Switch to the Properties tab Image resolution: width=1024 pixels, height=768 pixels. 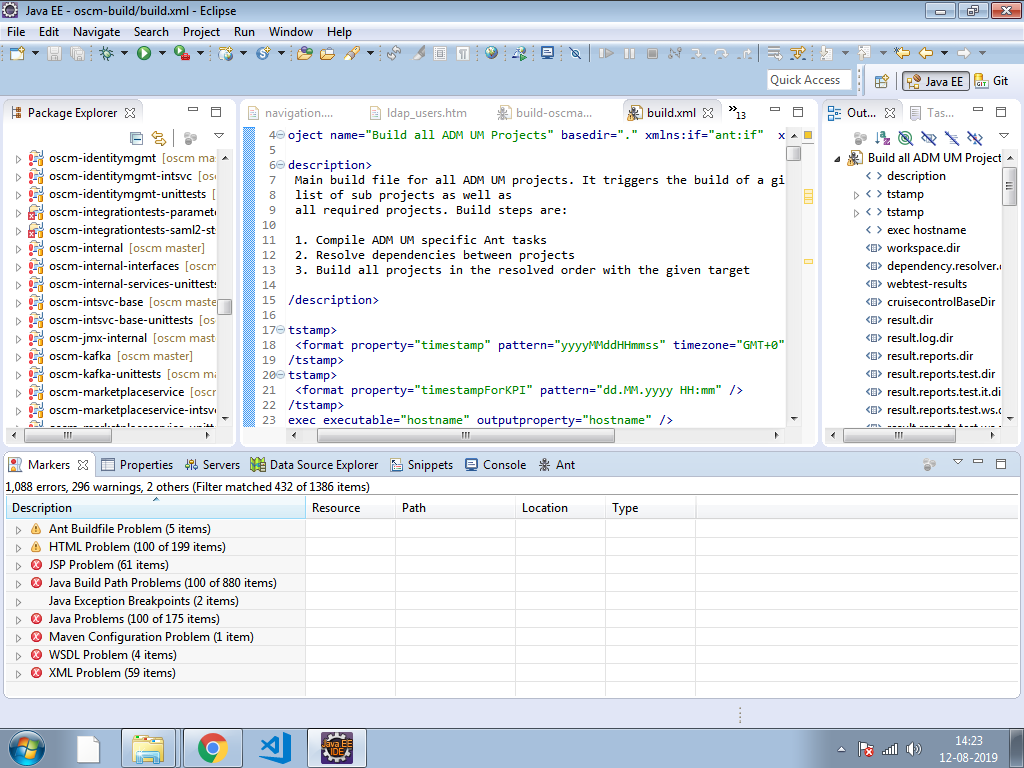coord(137,465)
